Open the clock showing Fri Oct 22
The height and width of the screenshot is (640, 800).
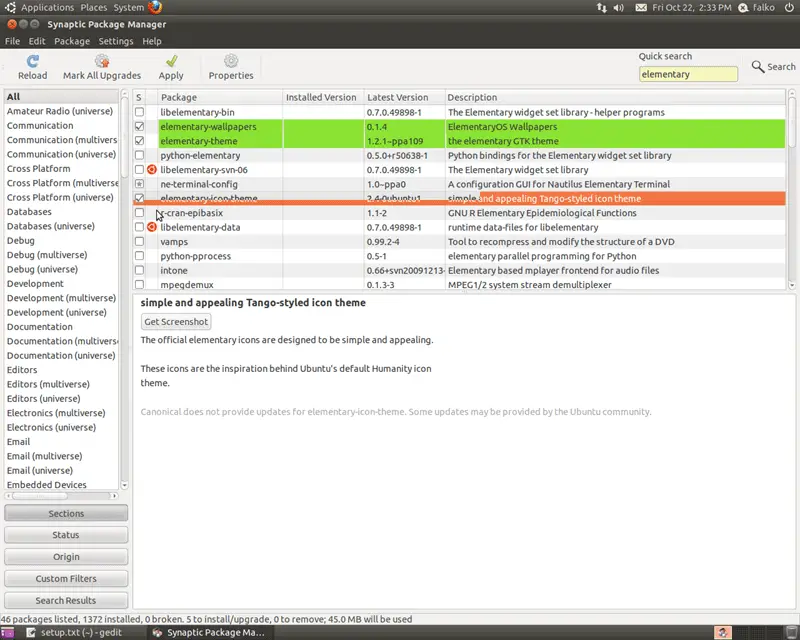click(691, 8)
